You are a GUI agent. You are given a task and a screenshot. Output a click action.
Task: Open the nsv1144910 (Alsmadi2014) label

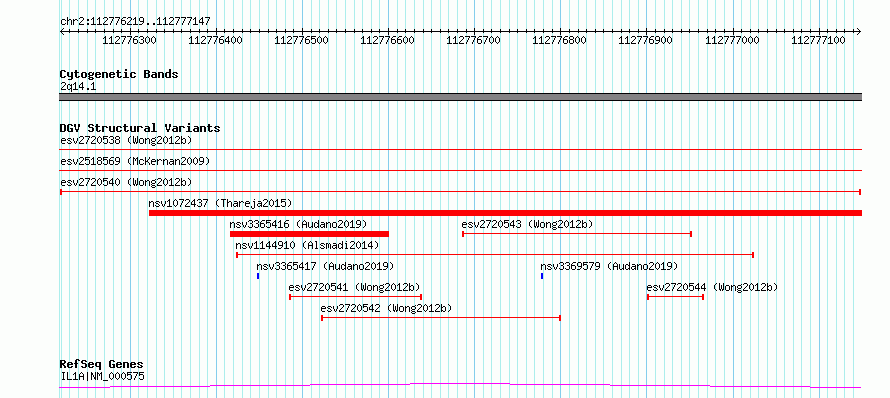[x=307, y=245]
